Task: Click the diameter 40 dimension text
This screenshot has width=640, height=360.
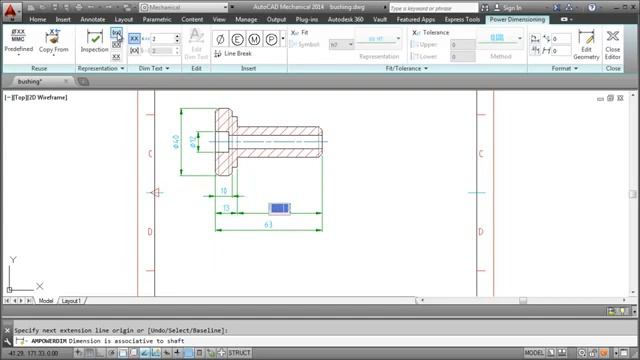Action: (x=176, y=141)
